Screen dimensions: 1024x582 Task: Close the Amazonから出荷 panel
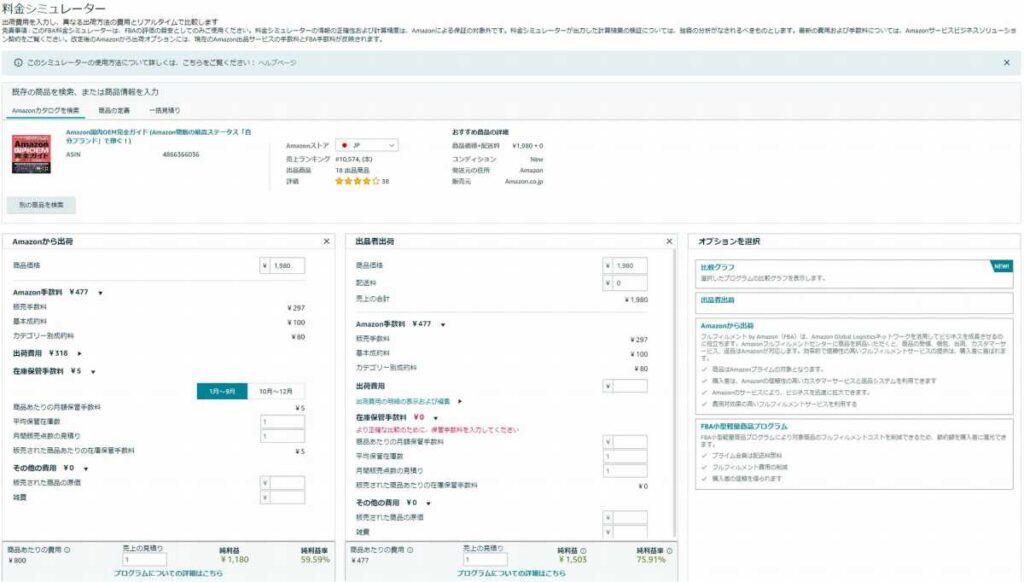pos(326,242)
